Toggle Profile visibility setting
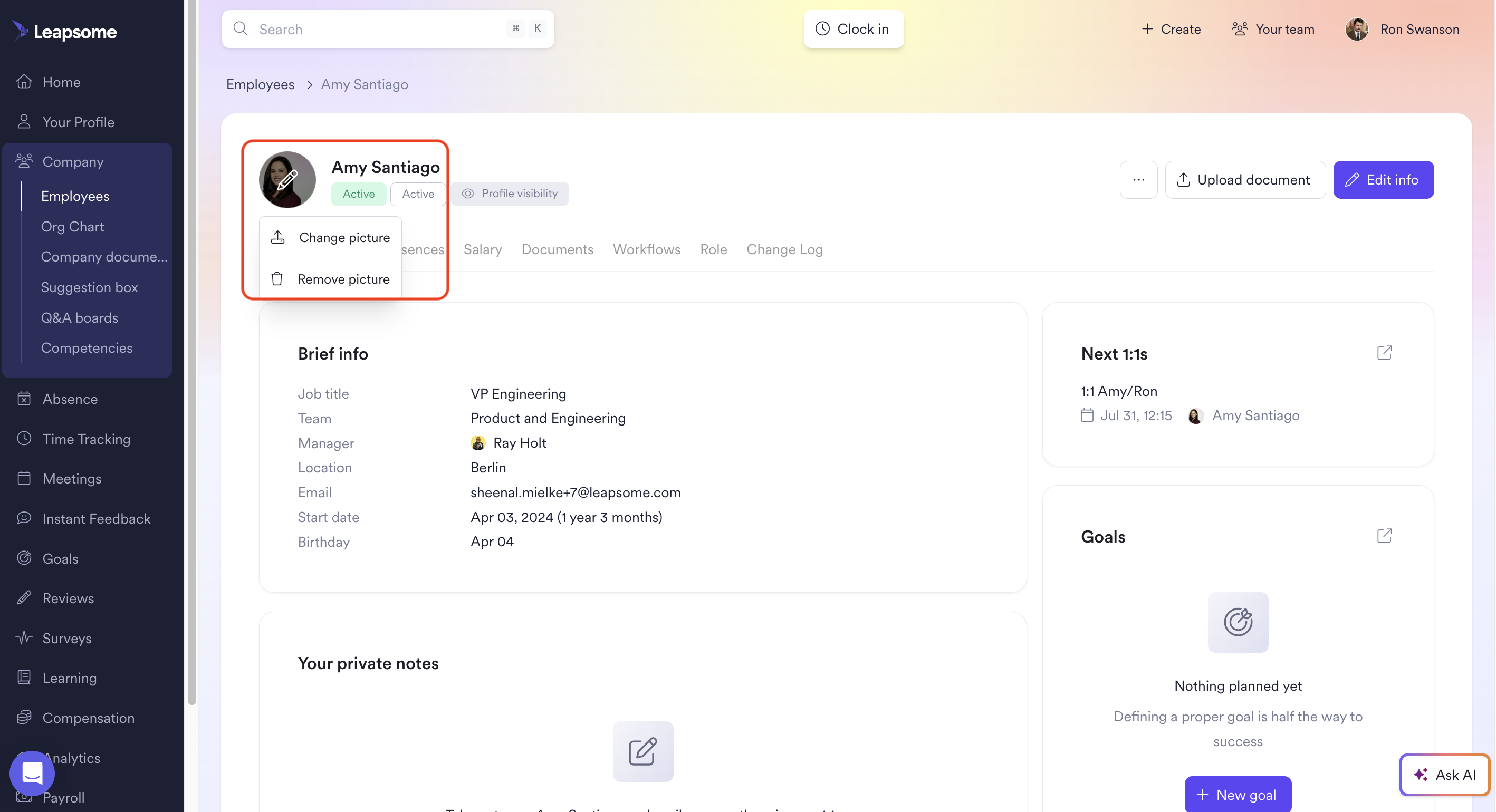This screenshot has width=1496, height=812. click(510, 194)
